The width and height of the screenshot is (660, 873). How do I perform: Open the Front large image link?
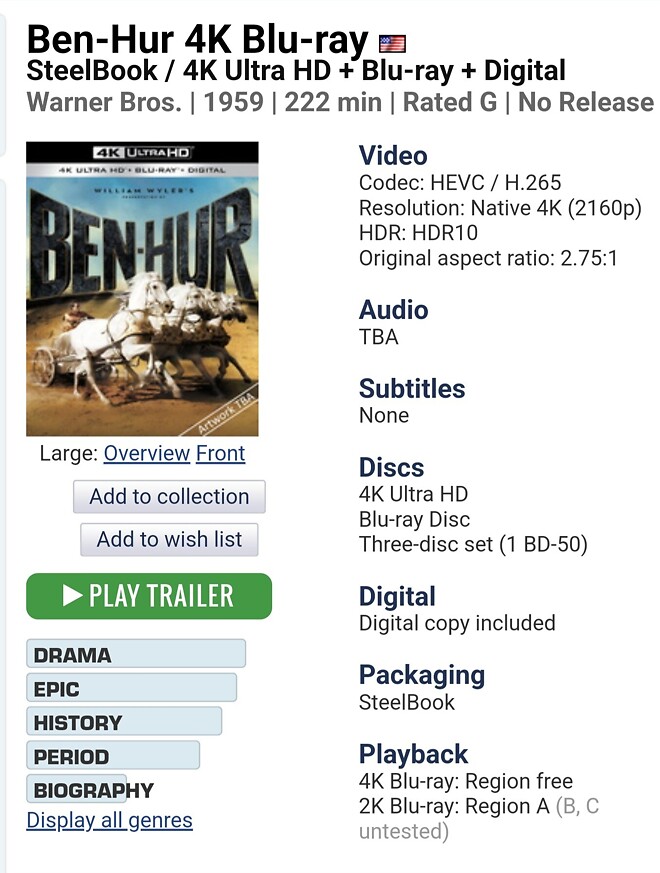click(x=221, y=453)
